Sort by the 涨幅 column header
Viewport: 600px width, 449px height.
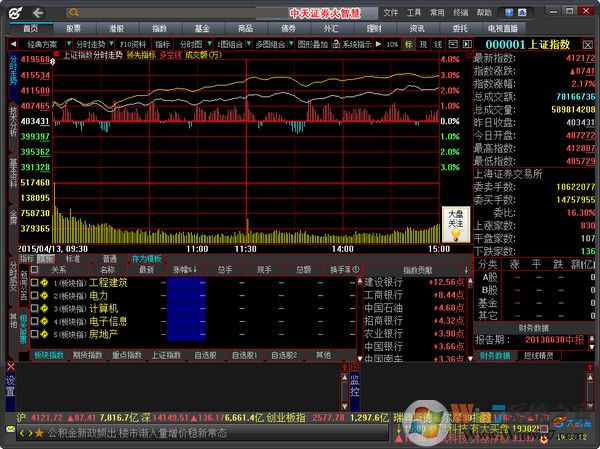tap(183, 270)
